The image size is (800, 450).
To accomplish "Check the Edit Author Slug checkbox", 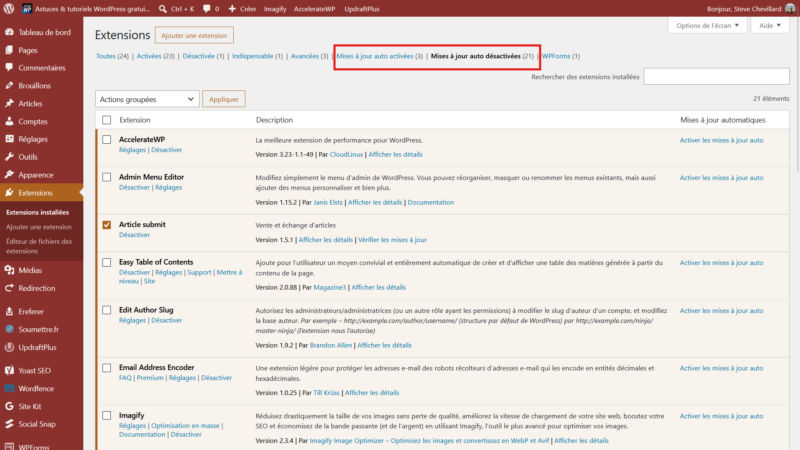I will pyautogui.click(x=107, y=310).
